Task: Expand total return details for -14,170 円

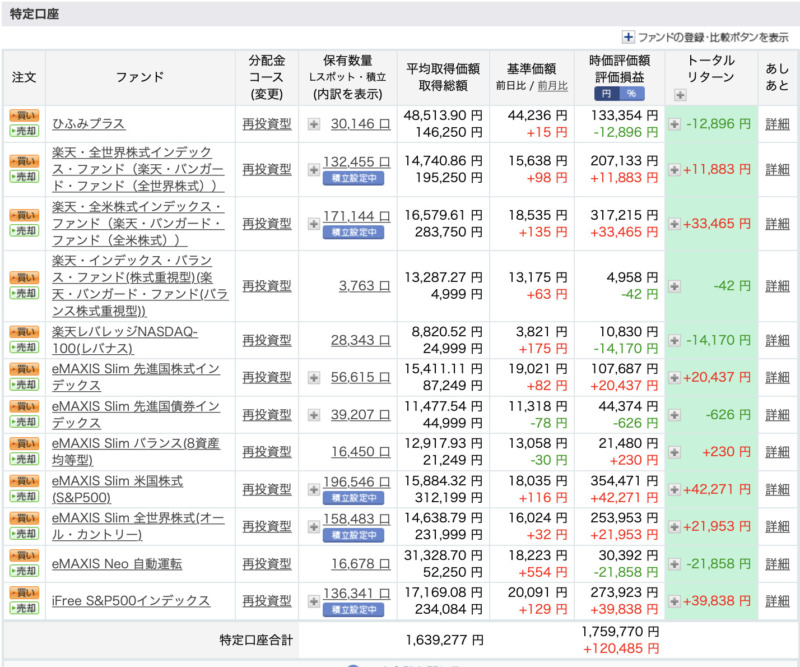Action: click(x=674, y=340)
